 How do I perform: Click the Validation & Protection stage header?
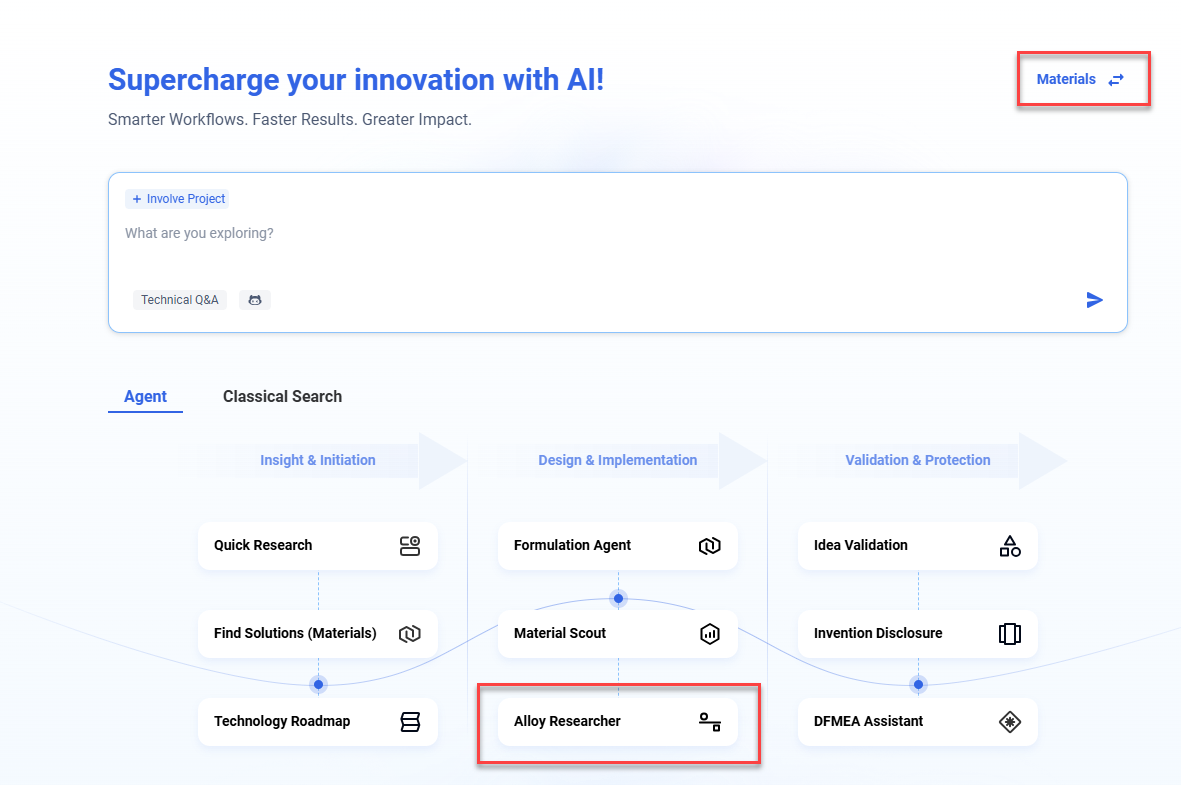point(917,461)
